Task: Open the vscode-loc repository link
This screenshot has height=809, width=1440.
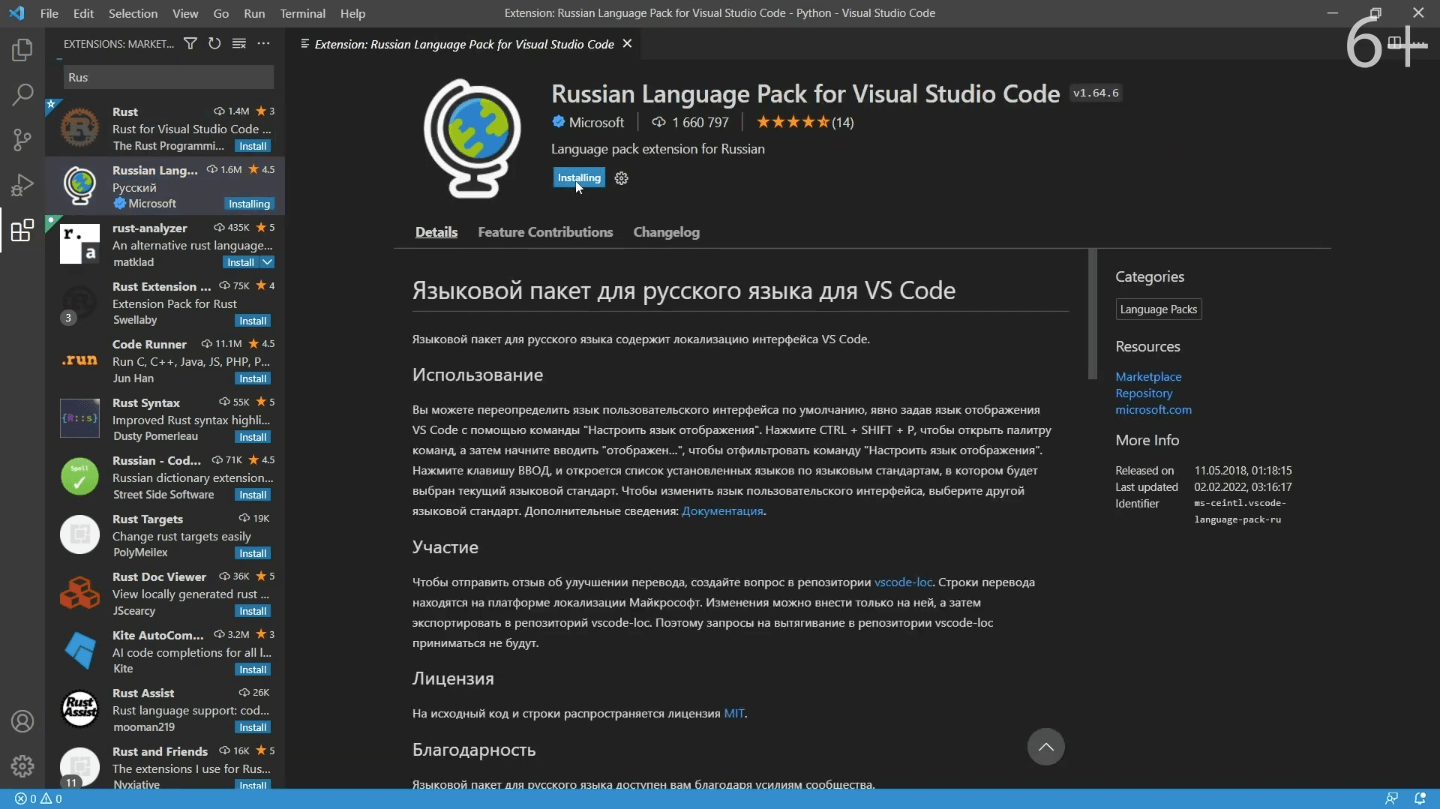Action: tap(903, 582)
